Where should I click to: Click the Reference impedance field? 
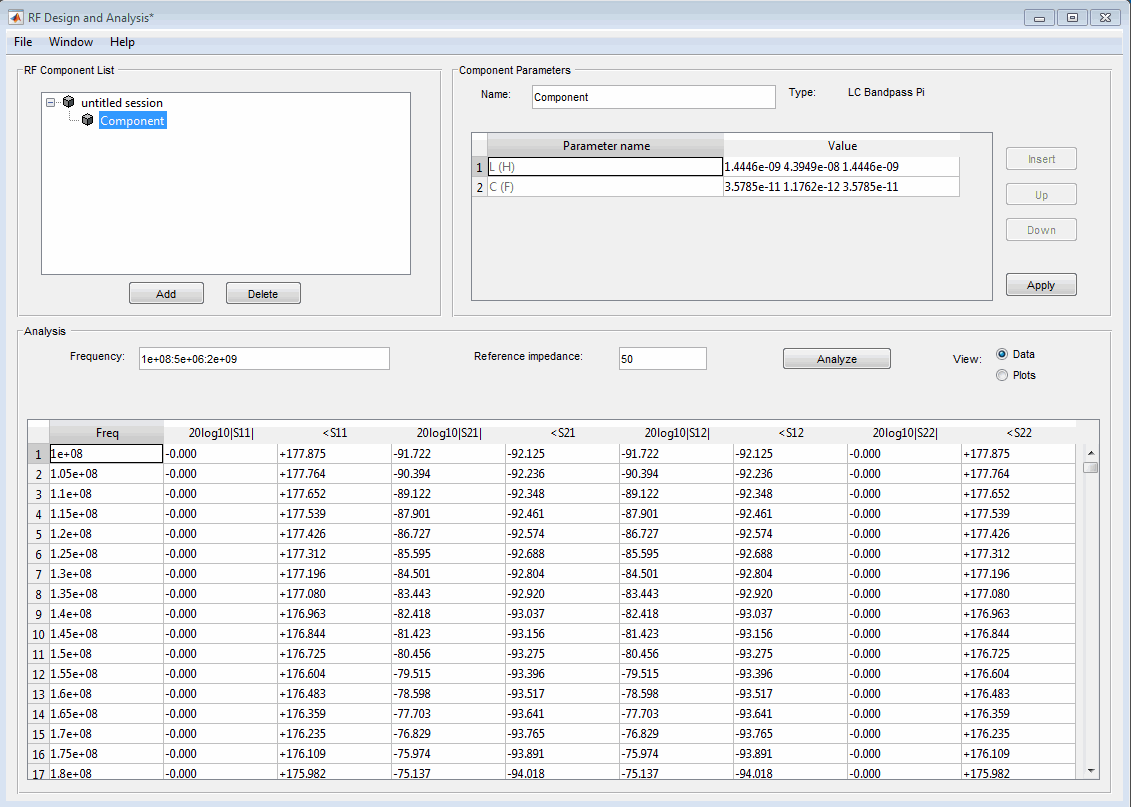(x=662, y=358)
